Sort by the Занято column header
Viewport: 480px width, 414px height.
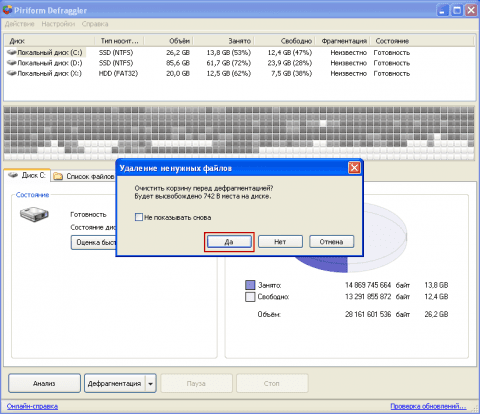224,41
